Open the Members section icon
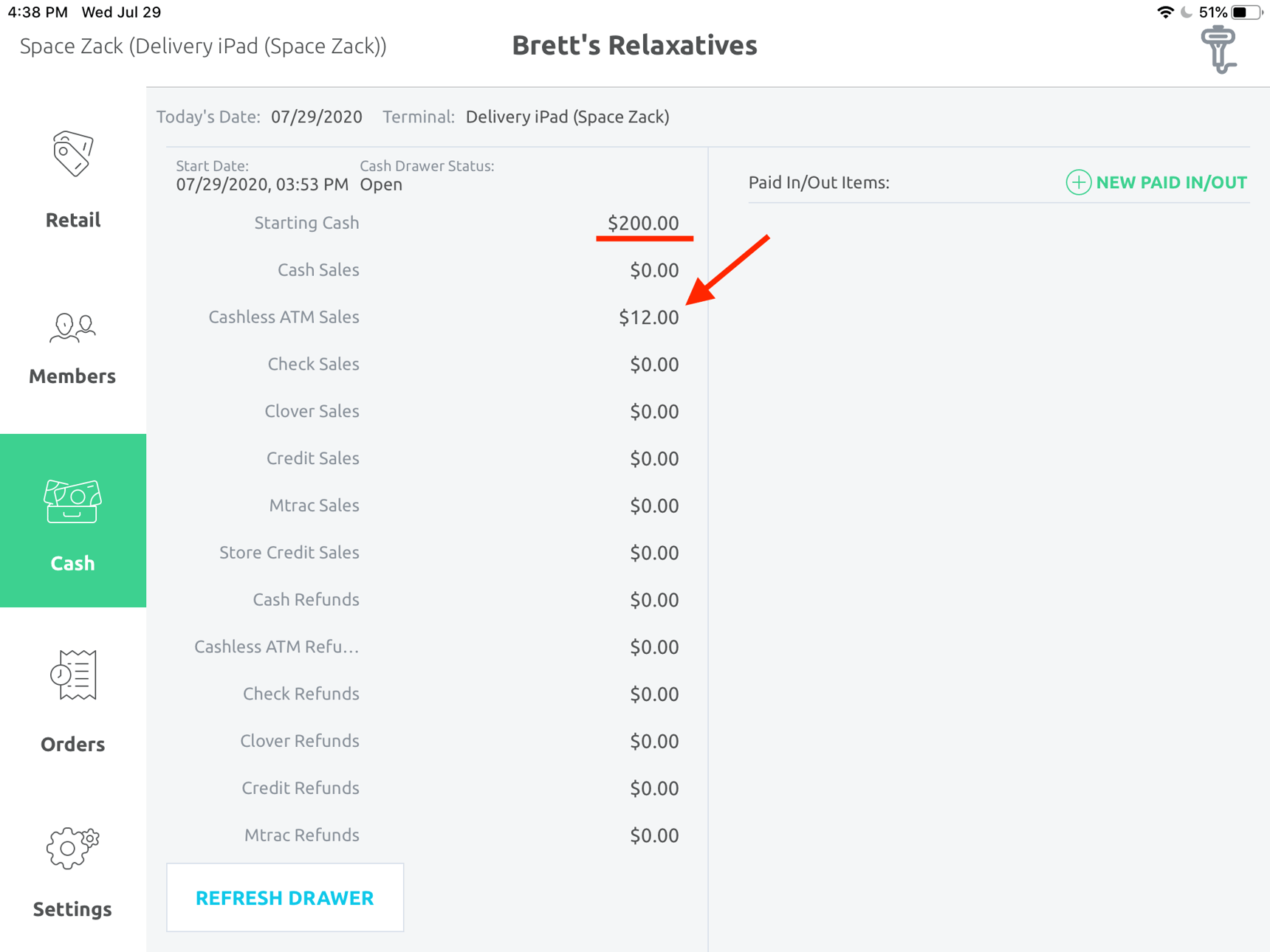Image resolution: width=1270 pixels, height=952 pixels. [72, 328]
